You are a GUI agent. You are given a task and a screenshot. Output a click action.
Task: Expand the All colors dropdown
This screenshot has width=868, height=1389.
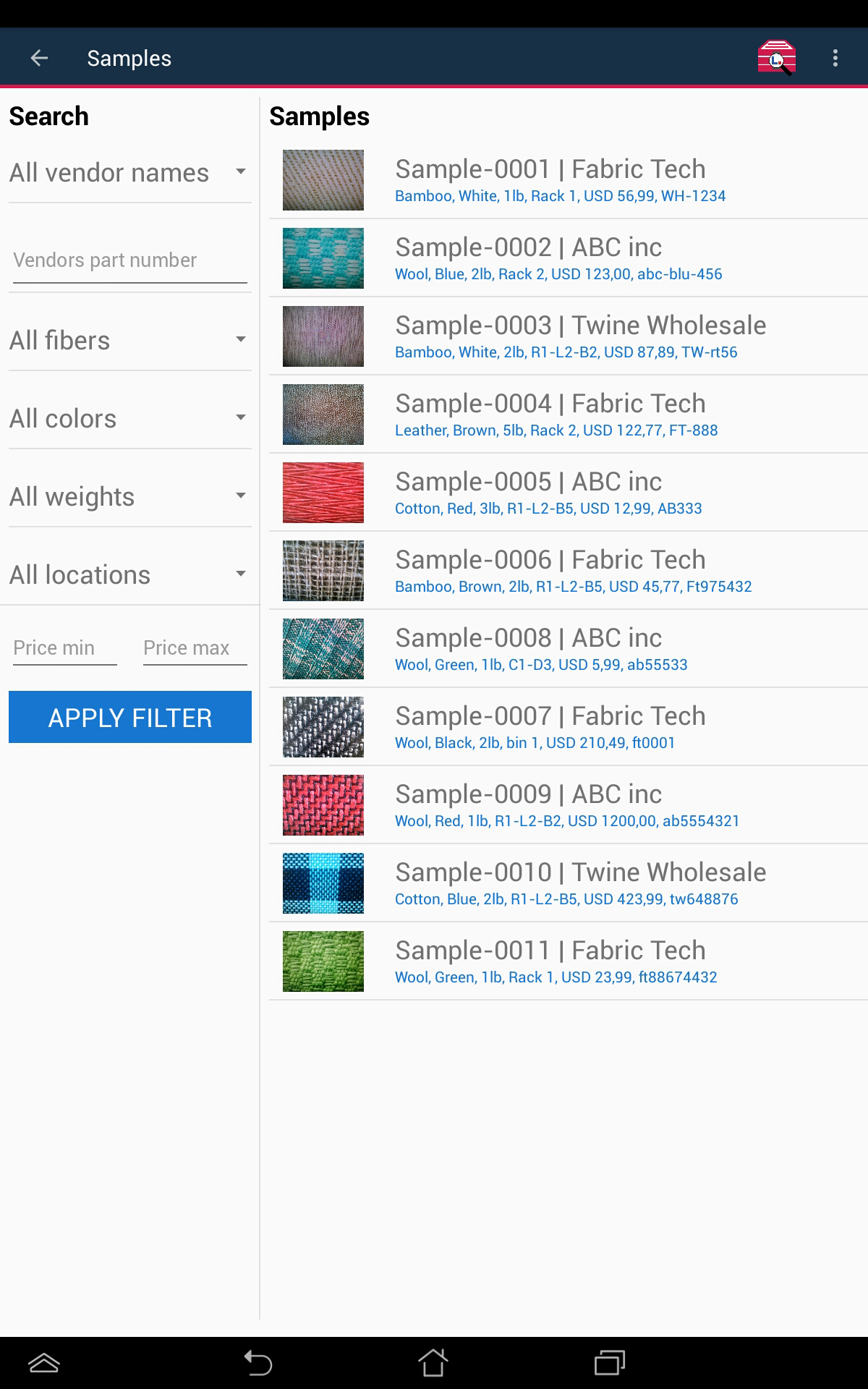(129, 419)
